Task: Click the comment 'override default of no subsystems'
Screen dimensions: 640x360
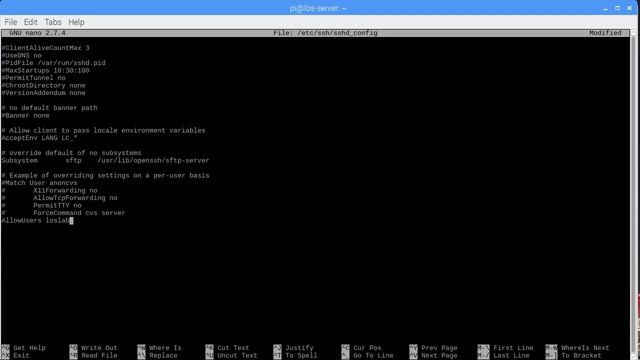Action: (x=71, y=153)
